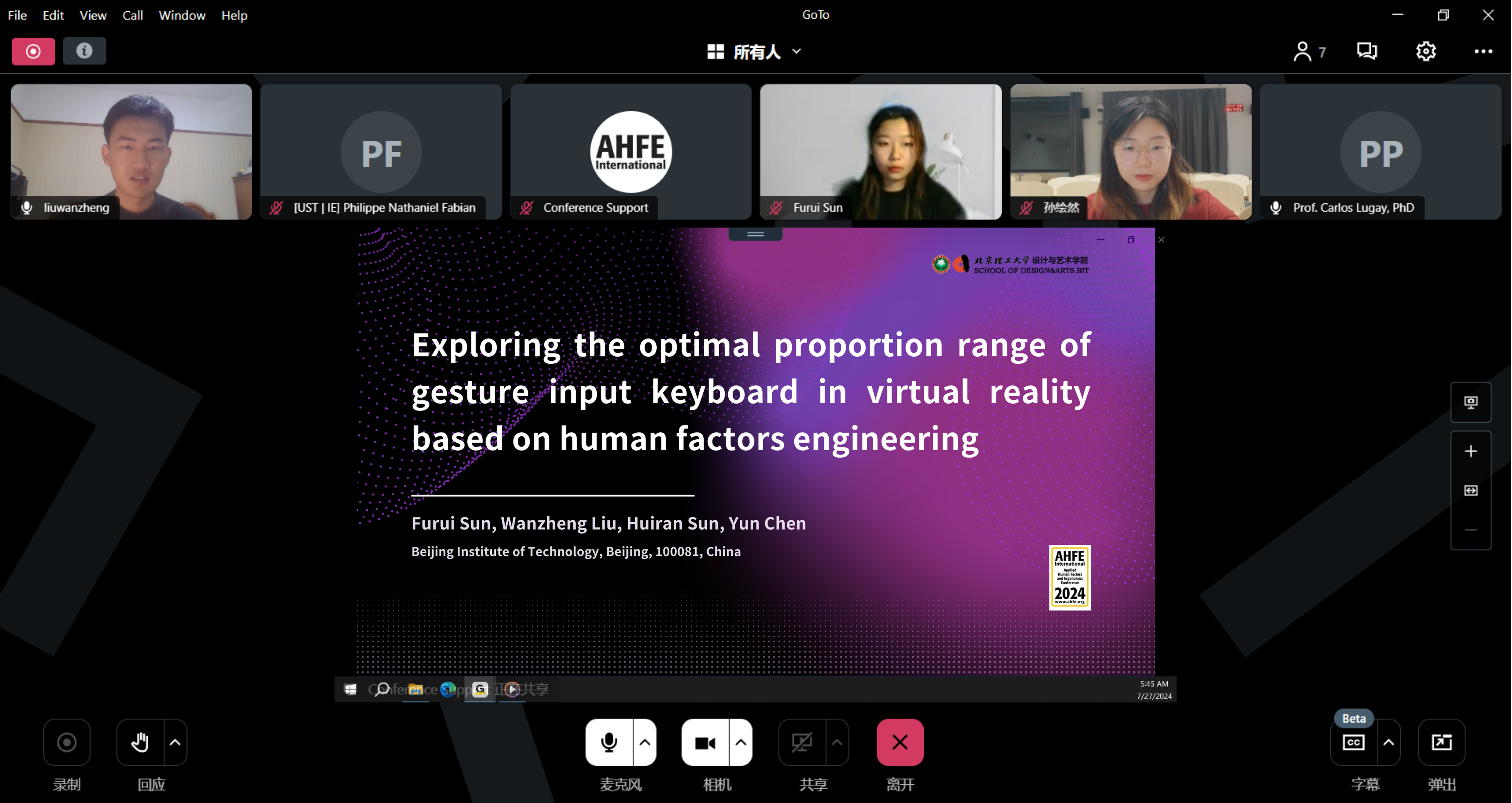Open the meeting info icon
This screenshot has height=803, width=1512.
84,51
